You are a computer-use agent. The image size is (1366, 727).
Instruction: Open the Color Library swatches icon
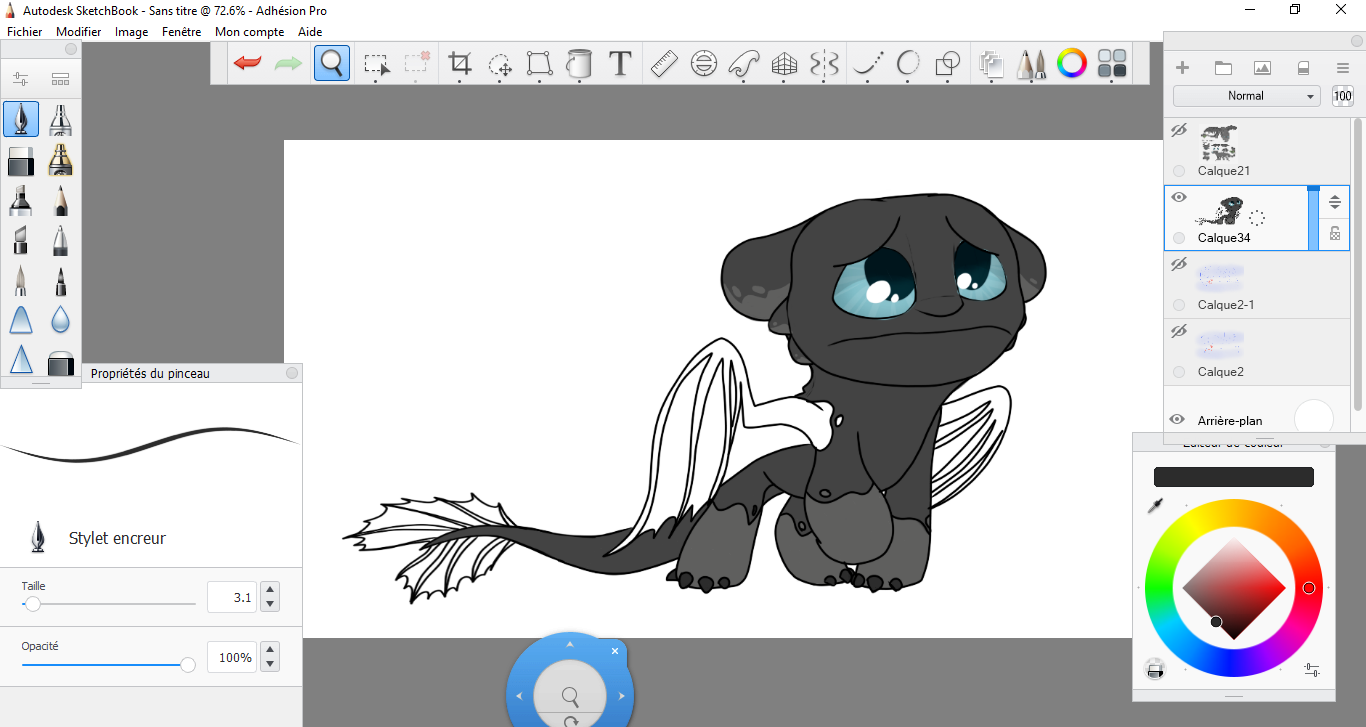(x=1112, y=64)
